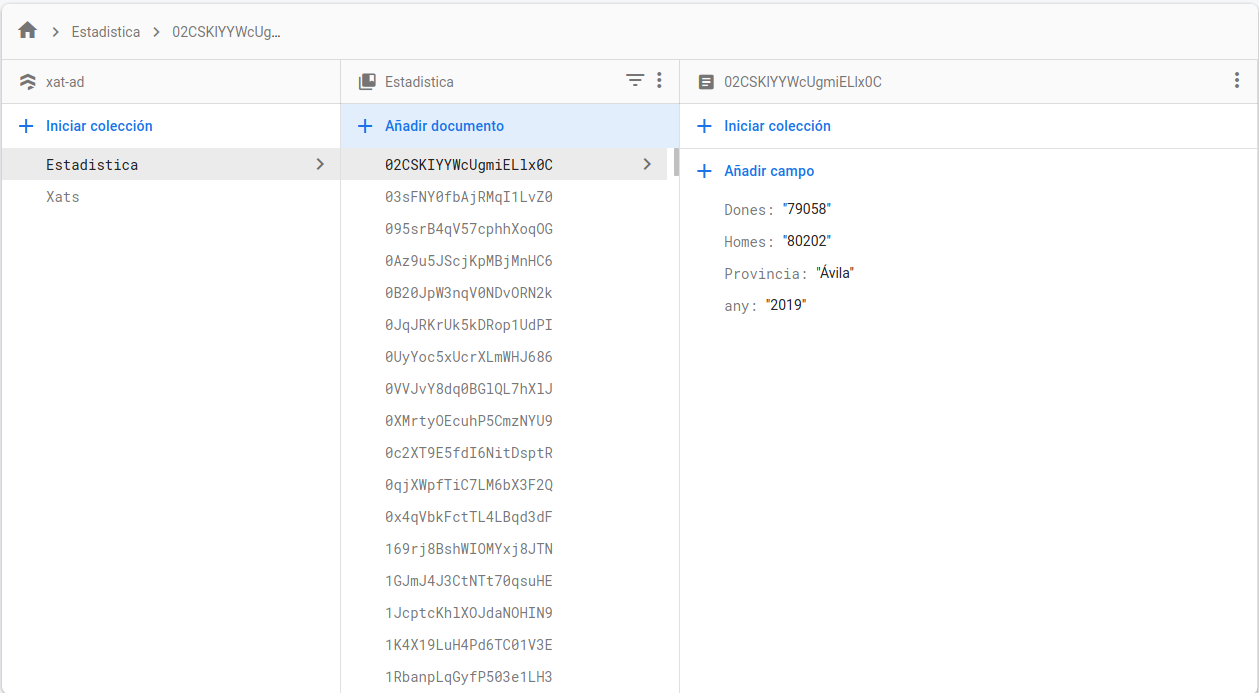The width and height of the screenshot is (1259, 693).
Task: Click the home icon in breadcrumb
Action: pos(28,31)
